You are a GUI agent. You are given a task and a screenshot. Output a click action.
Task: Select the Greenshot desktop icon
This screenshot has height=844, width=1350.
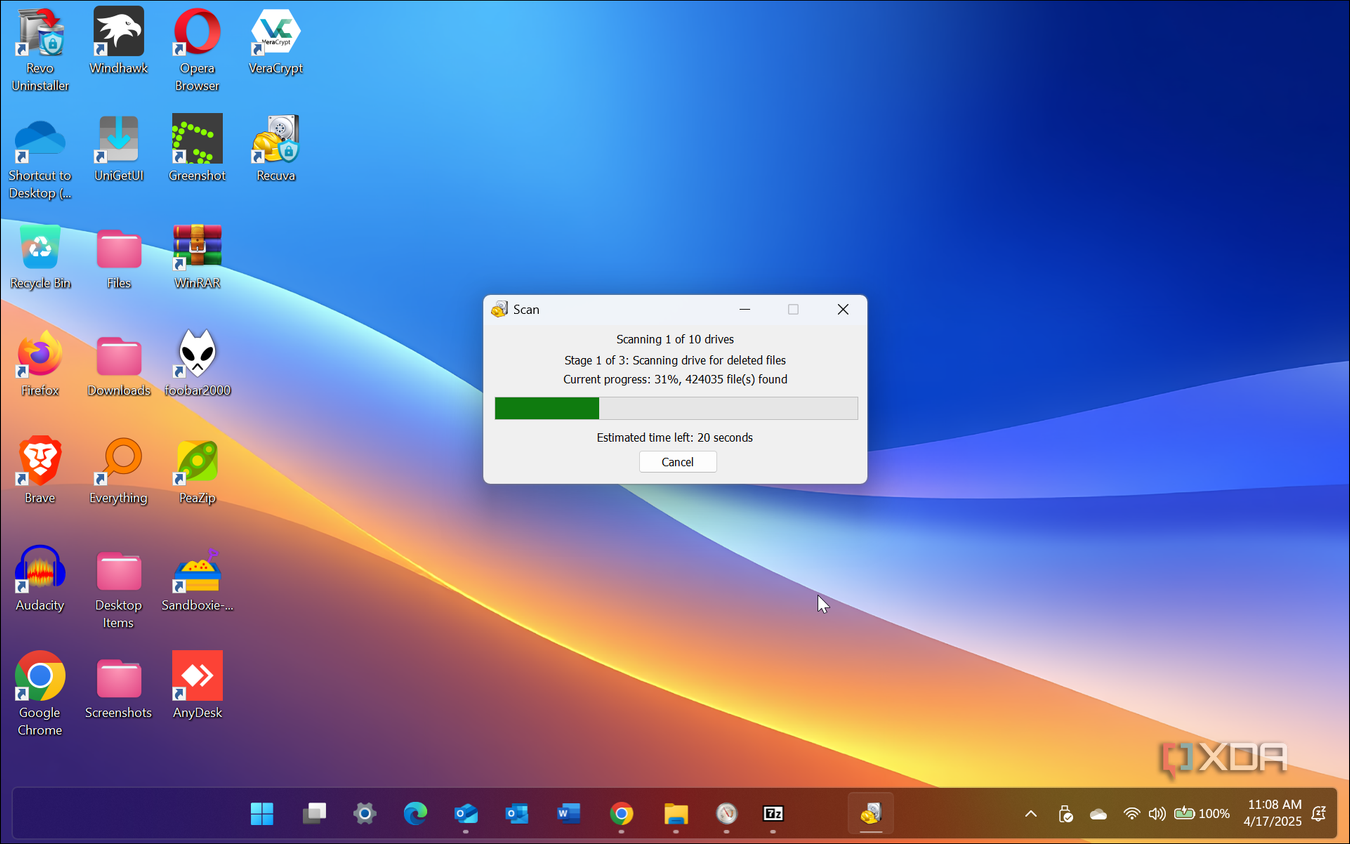pyautogui.click(x=197, y=149)
